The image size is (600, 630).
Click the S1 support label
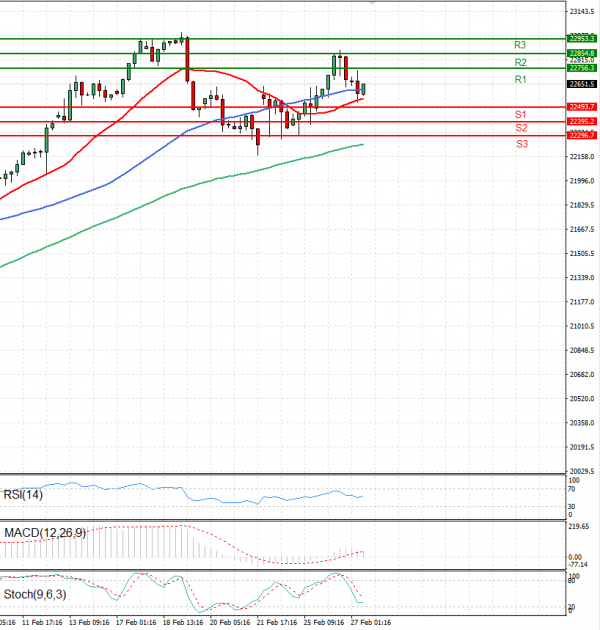point(520,115)
